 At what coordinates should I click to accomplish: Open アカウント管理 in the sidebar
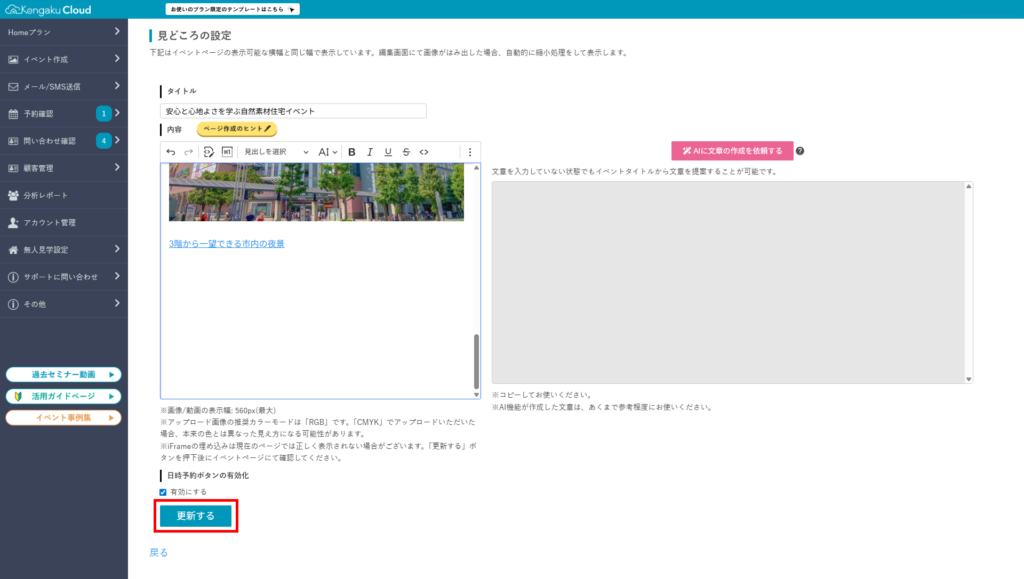click(64, 222)
